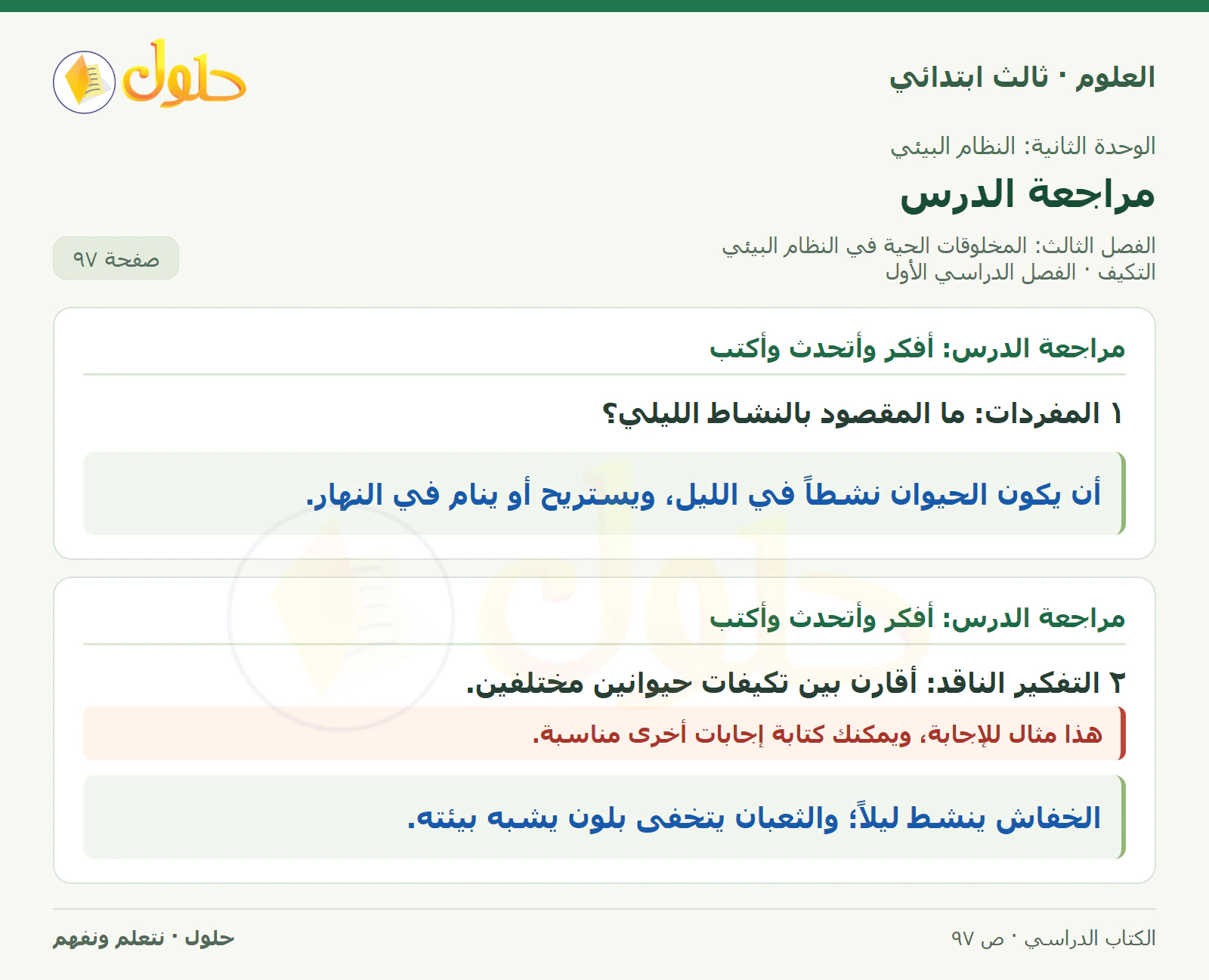
Task: Click the line التكيف · الفصل الدراسي الأول
Action: pos(1021,272)
